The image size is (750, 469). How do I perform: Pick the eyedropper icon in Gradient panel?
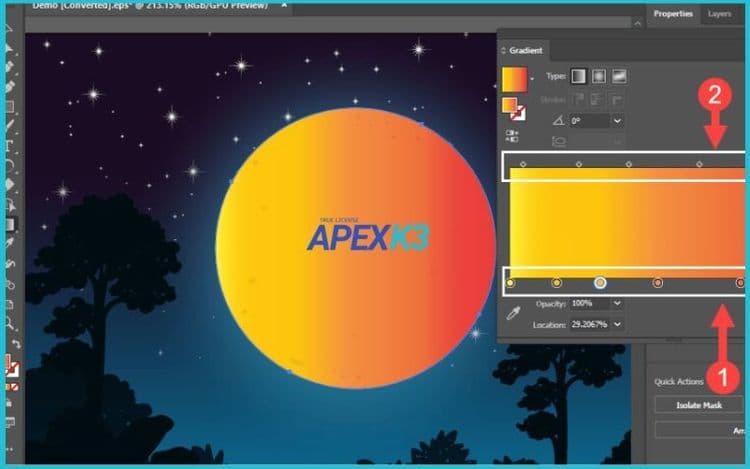click(513, 314)
